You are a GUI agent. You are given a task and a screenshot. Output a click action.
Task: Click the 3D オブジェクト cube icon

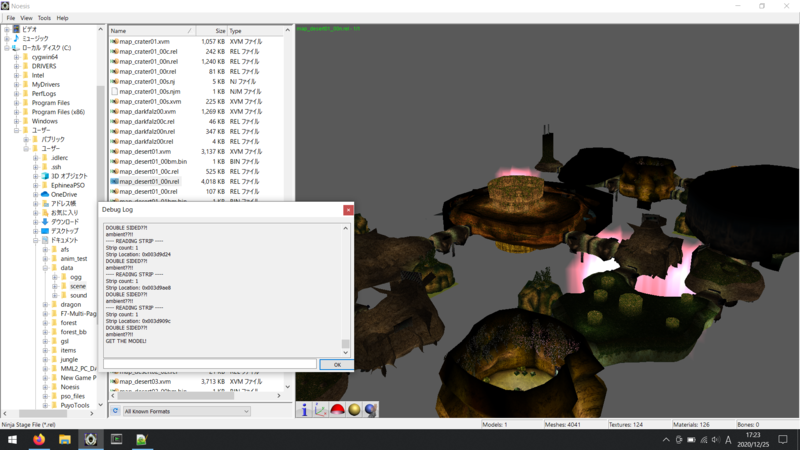(45, 176)
